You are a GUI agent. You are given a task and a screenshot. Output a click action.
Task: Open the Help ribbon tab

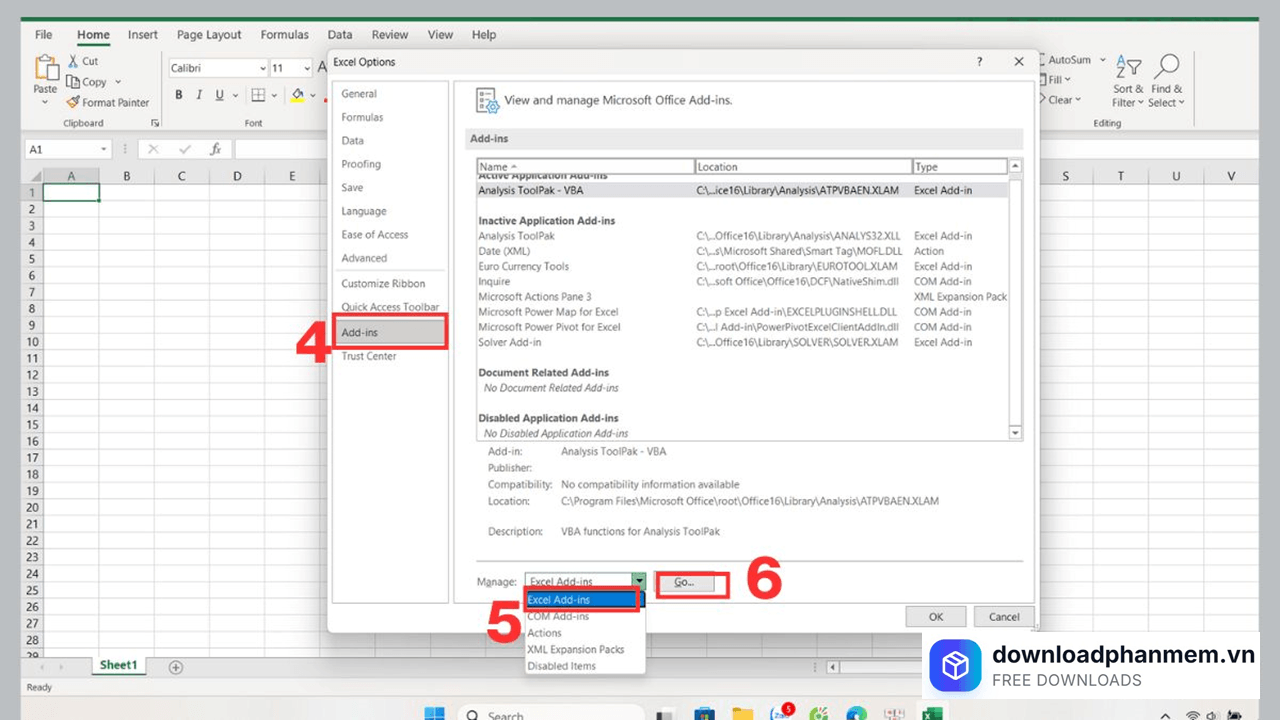coord(484,34)
